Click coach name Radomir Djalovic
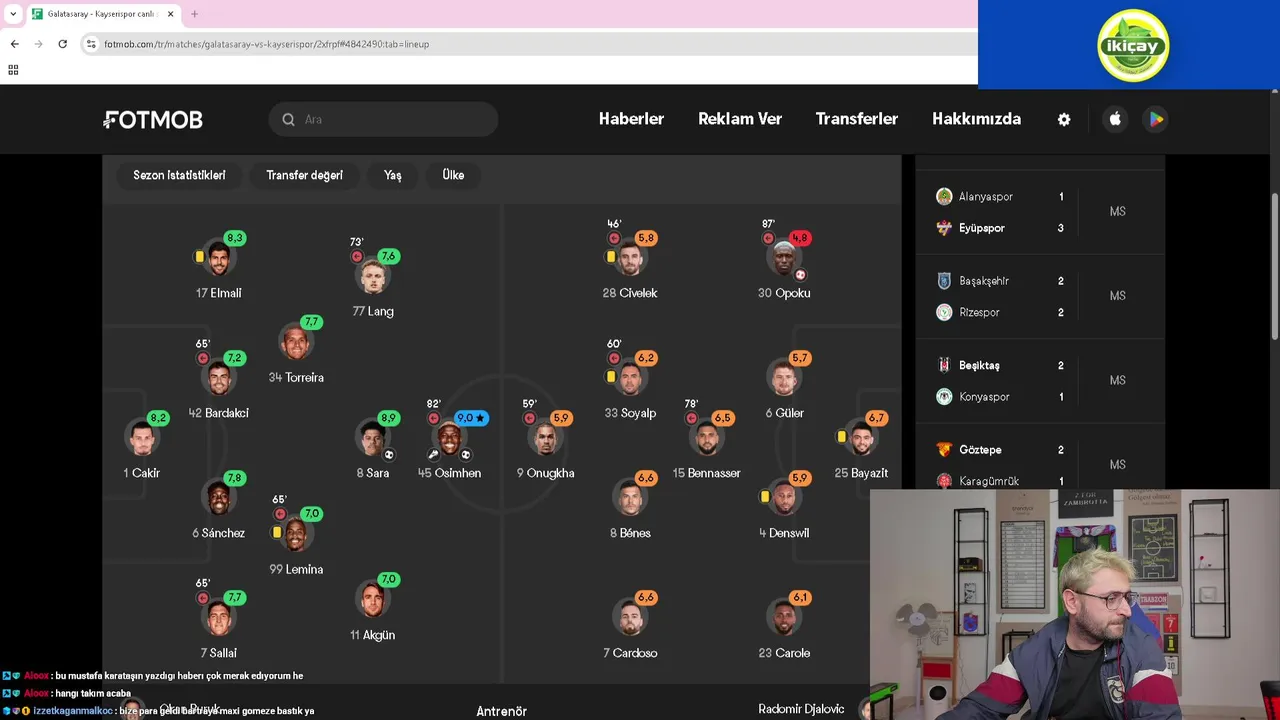Screen dimensions: 1280x720 tap(801, 709)
